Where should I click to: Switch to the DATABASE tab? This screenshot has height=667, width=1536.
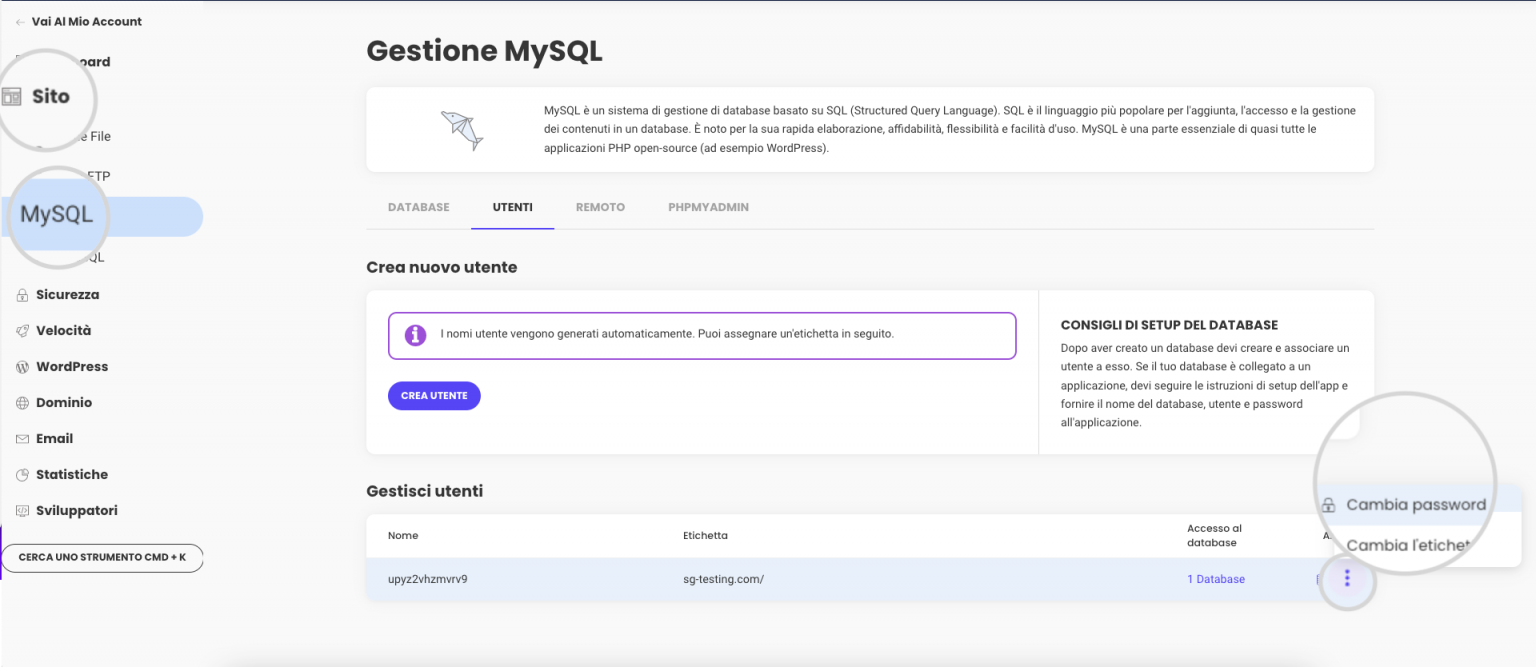pyautogui.click(x=418, y=207)
